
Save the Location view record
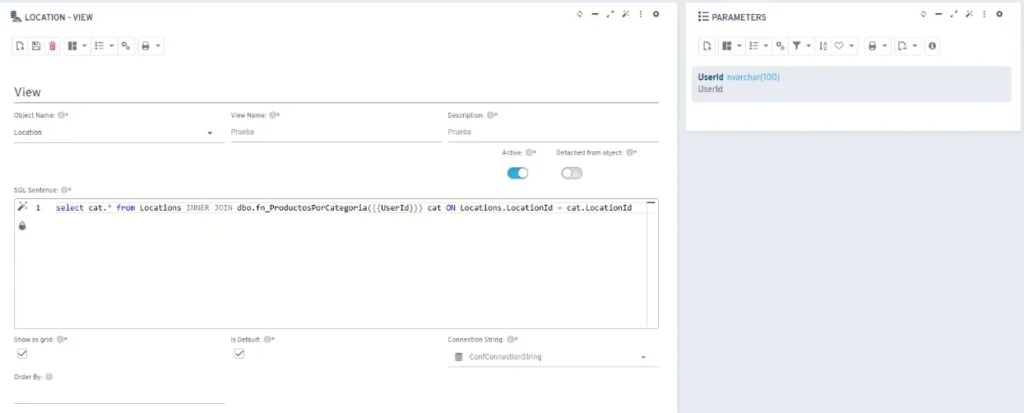coord(37,46)
